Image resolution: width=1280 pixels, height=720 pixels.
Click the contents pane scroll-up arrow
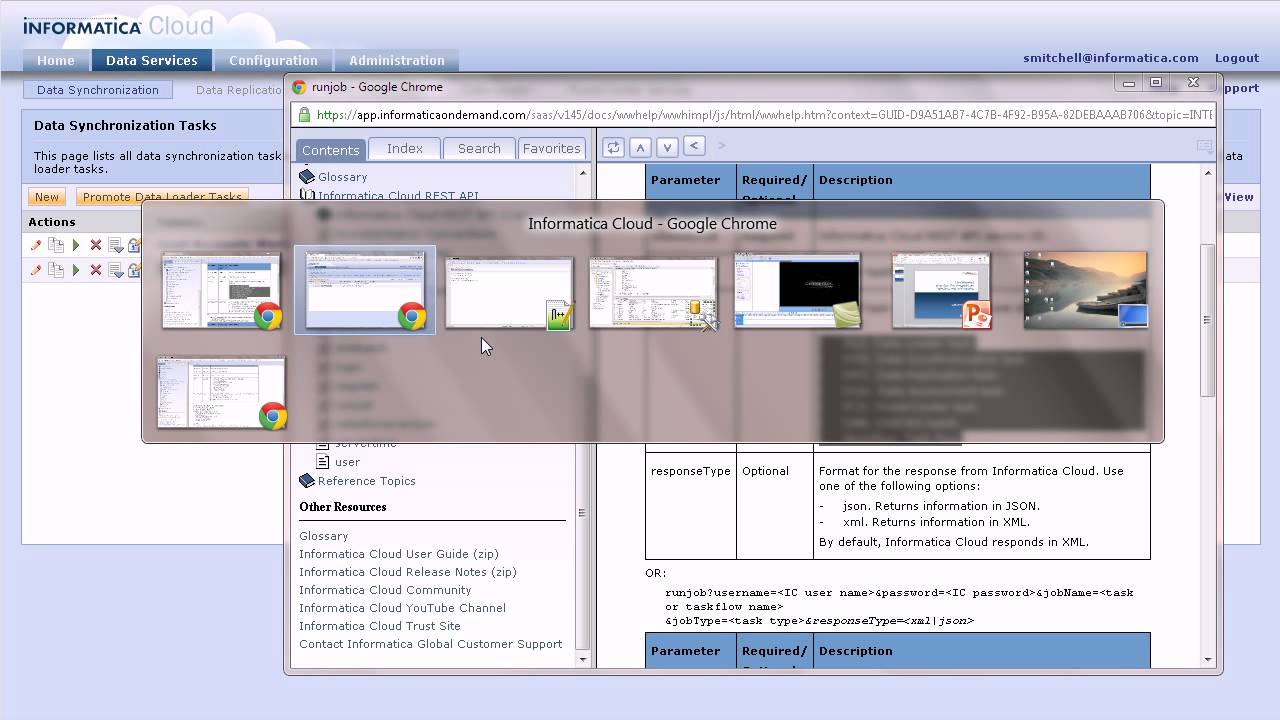pyautogui.click(x=582, y=173)
